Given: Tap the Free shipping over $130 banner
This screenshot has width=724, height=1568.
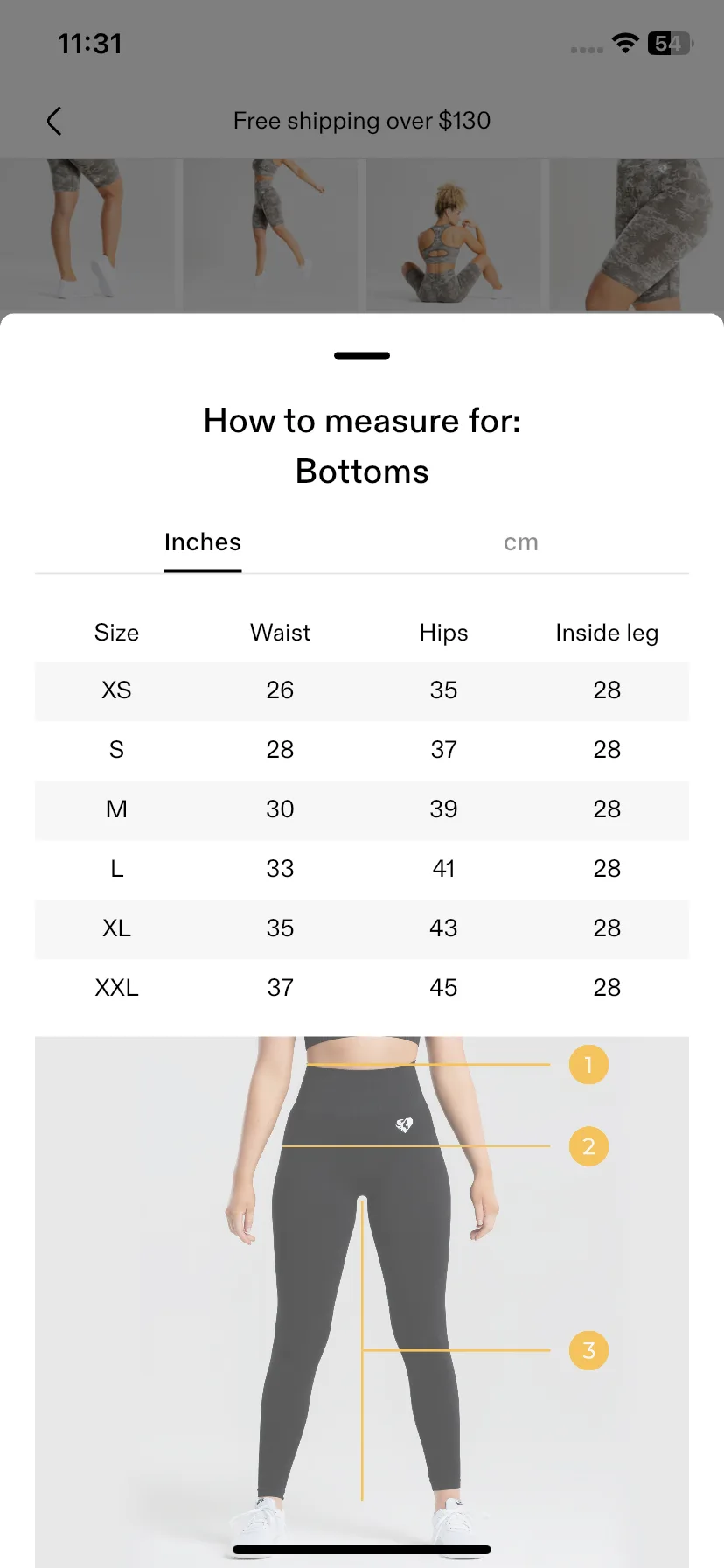Looking at the screenshot, I should click(362, 121).
